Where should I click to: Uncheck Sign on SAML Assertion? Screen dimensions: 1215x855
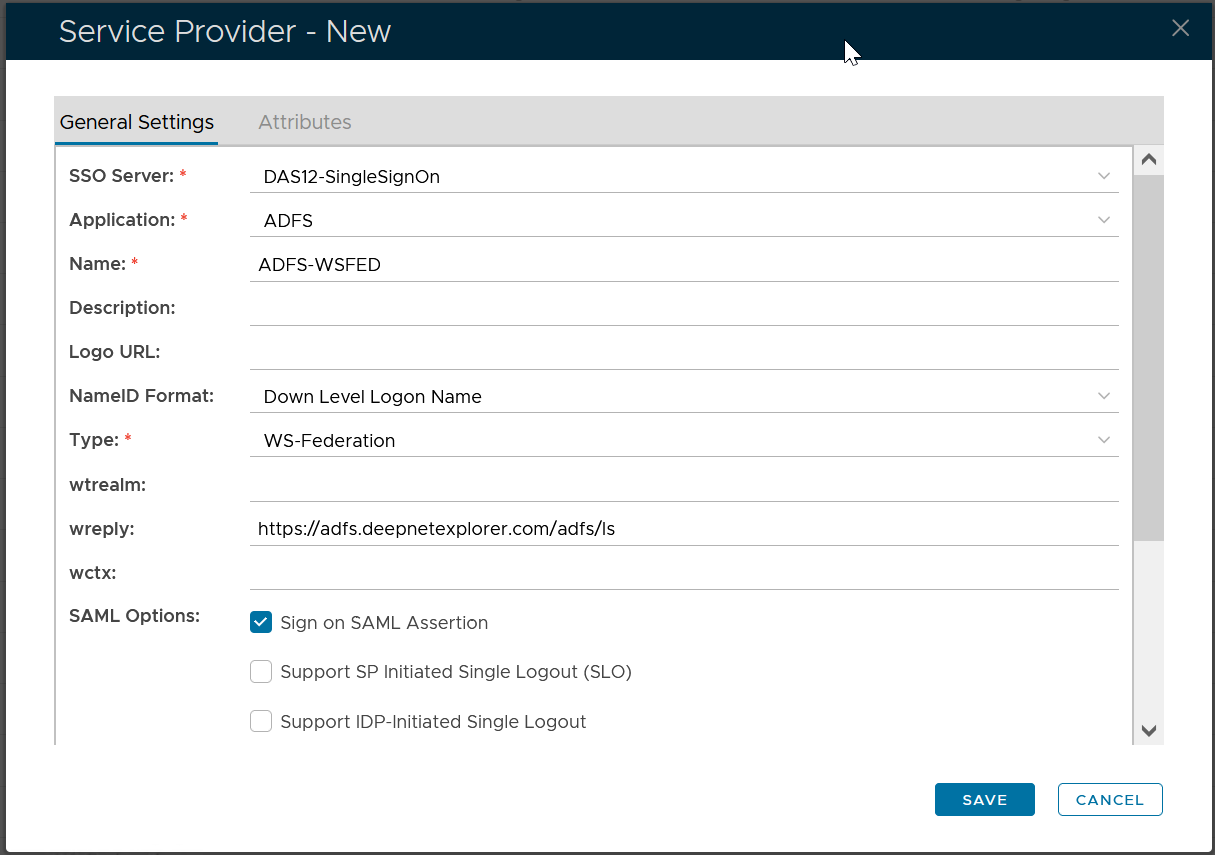click(x=261, y=623)
